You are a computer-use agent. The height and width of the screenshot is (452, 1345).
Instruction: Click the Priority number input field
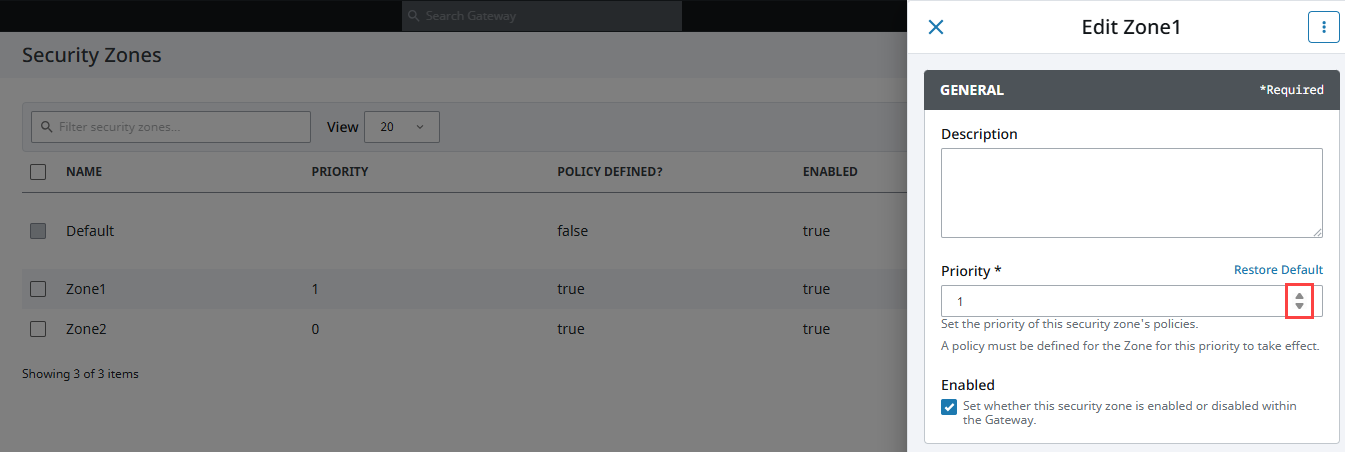coord(1110,301)
